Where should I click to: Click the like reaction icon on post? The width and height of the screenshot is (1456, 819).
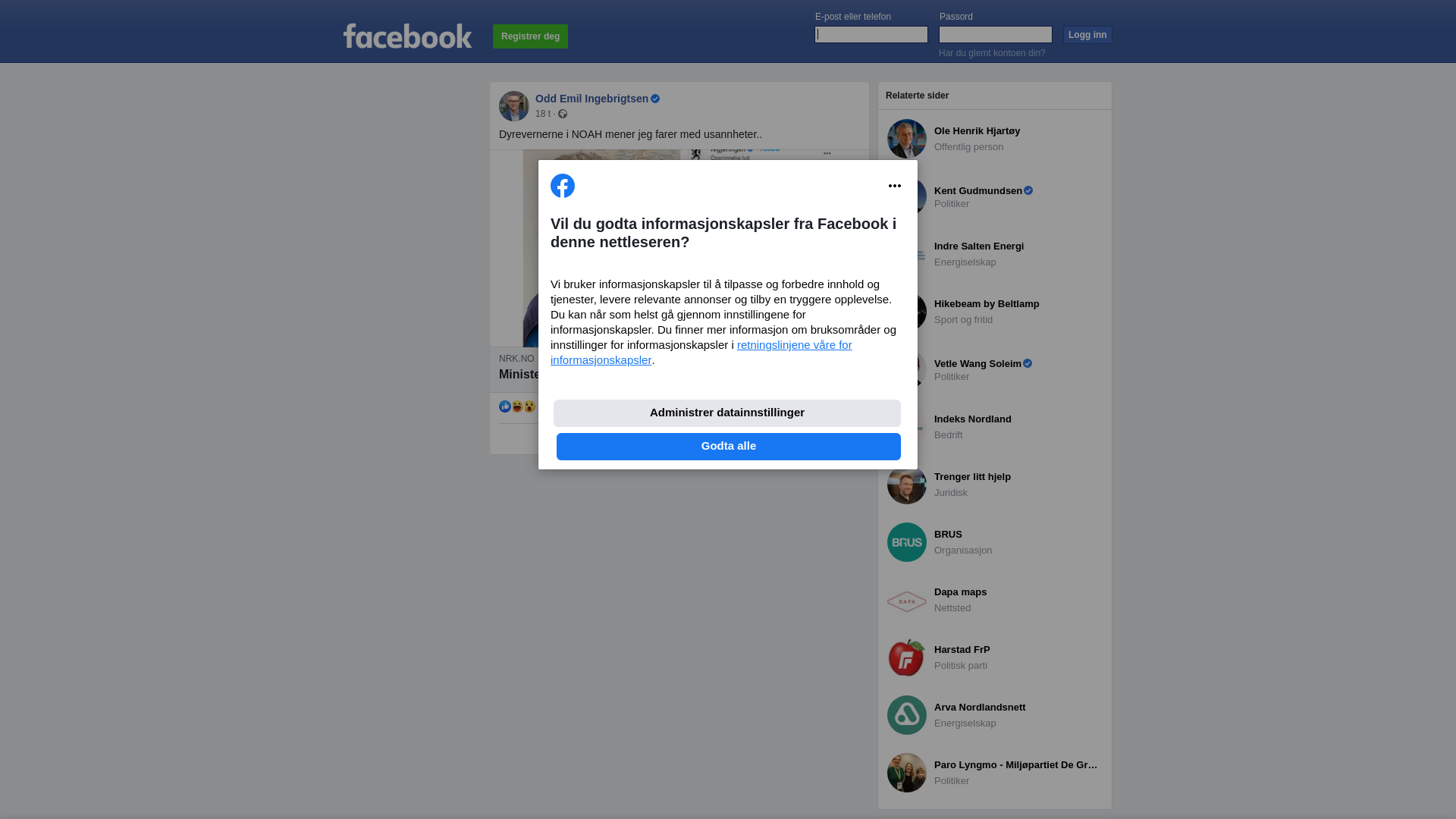click(x=505, y=406)
